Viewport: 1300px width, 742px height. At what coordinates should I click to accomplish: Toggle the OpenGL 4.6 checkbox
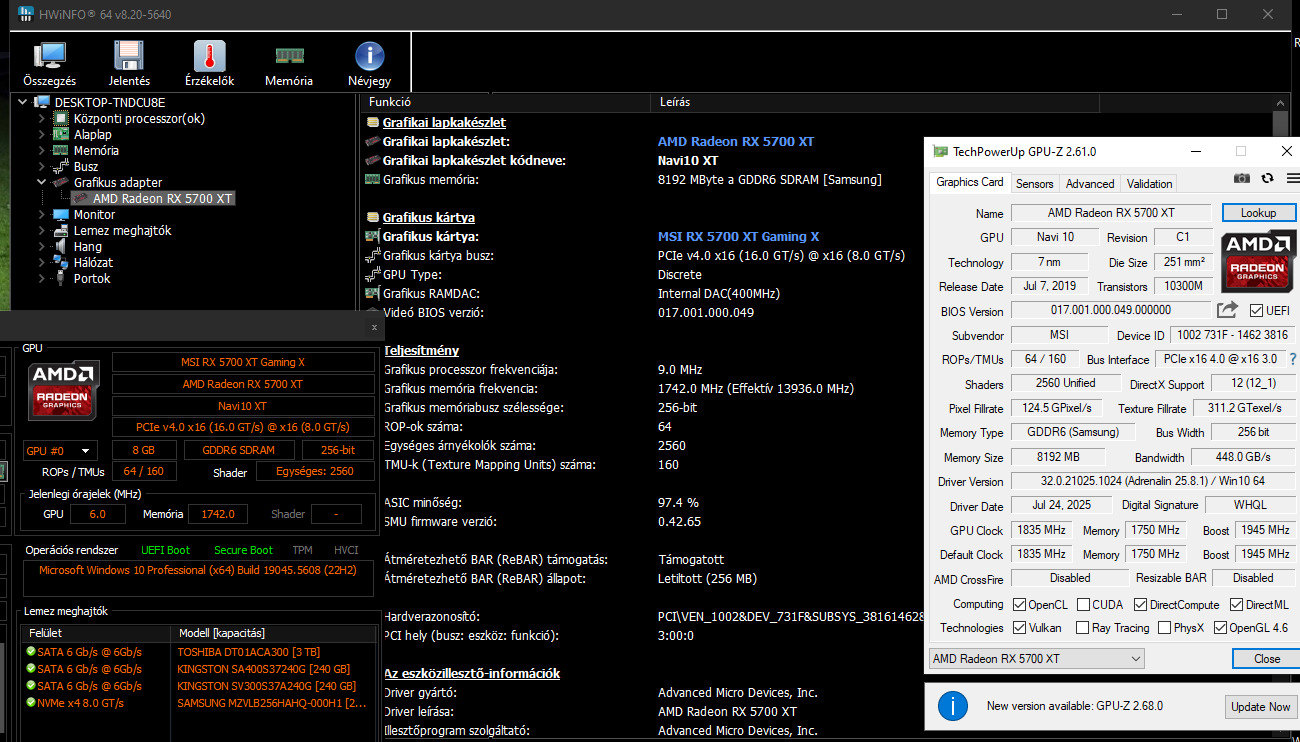(1219, 628)
